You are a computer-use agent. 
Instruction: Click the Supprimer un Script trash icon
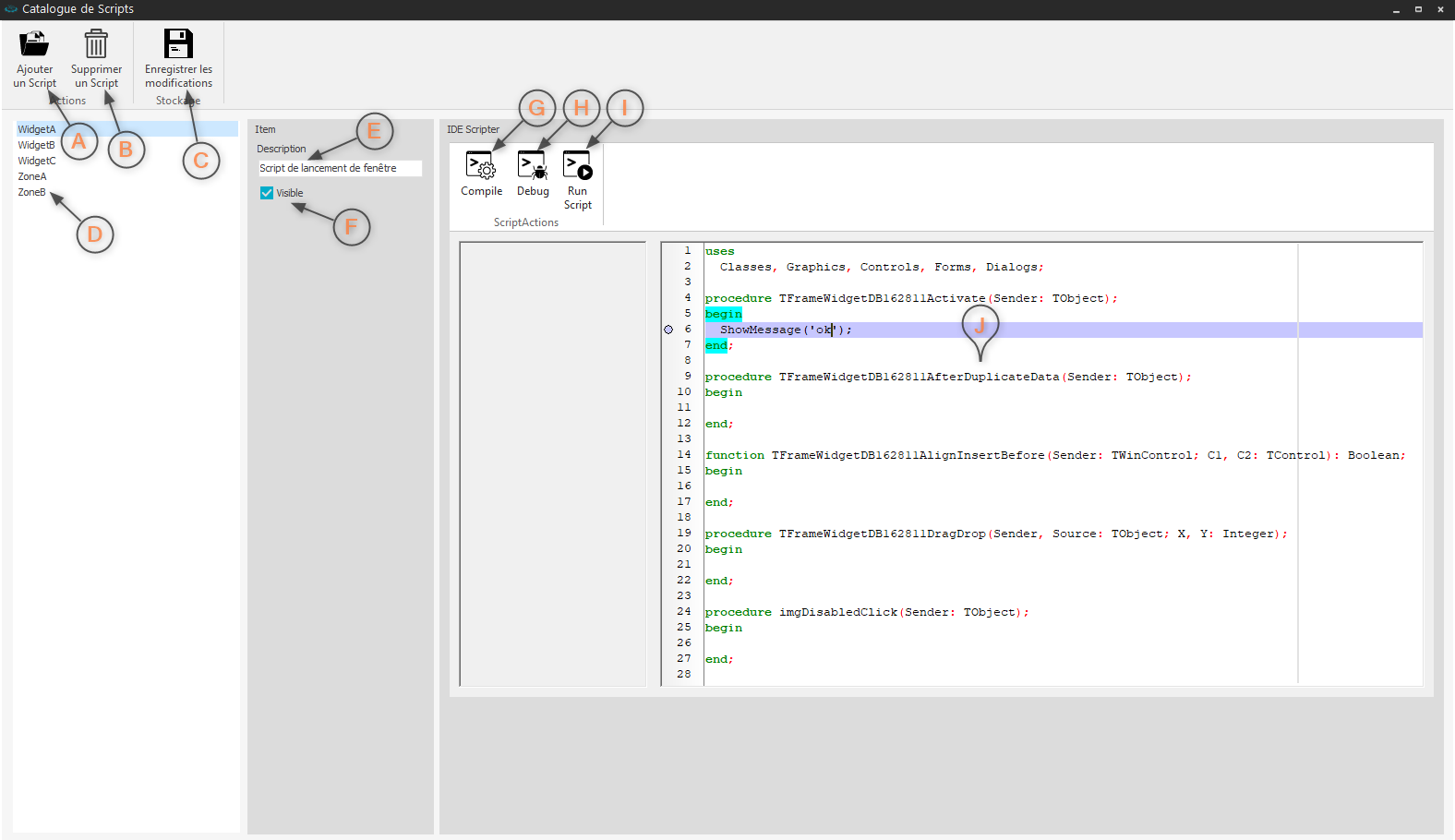pyautogui.click(x=96, y=44)
